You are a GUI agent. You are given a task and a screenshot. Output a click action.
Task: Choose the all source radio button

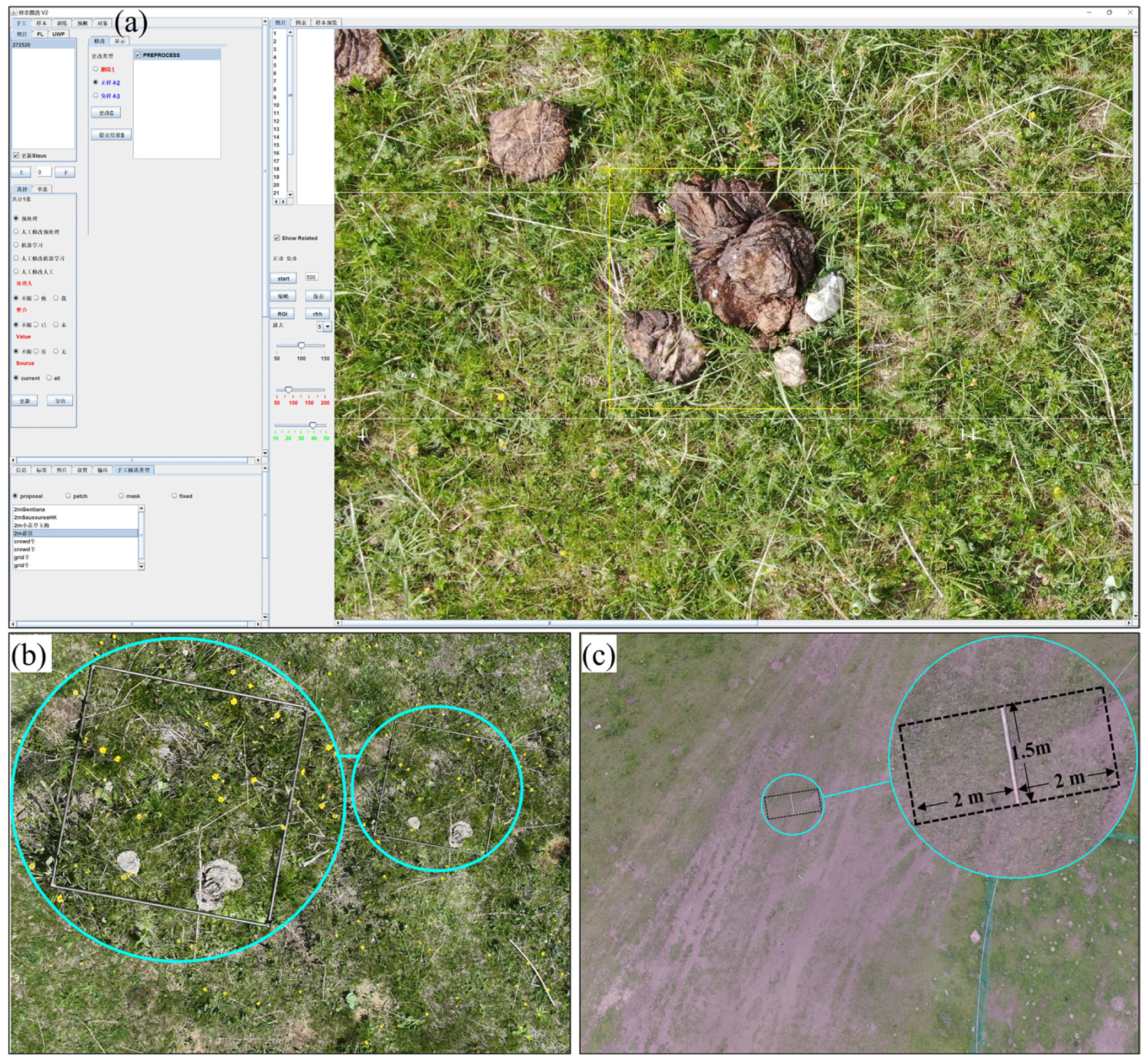(50, 378)
